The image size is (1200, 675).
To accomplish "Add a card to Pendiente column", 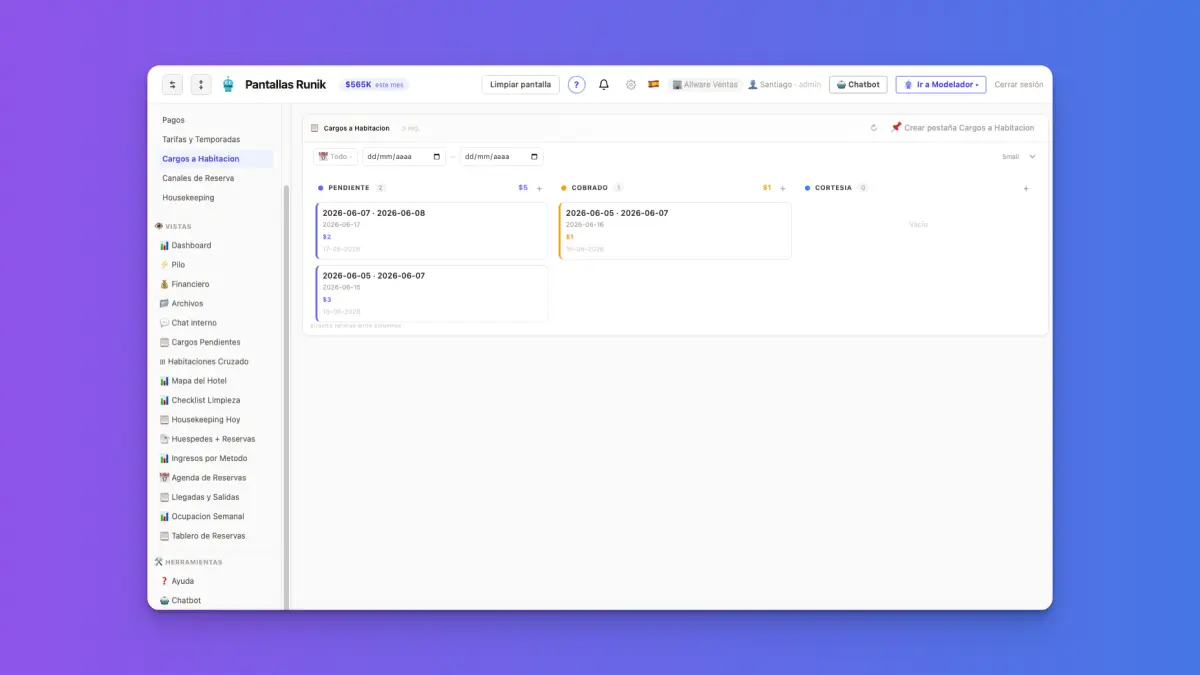I will pos(540,188).
